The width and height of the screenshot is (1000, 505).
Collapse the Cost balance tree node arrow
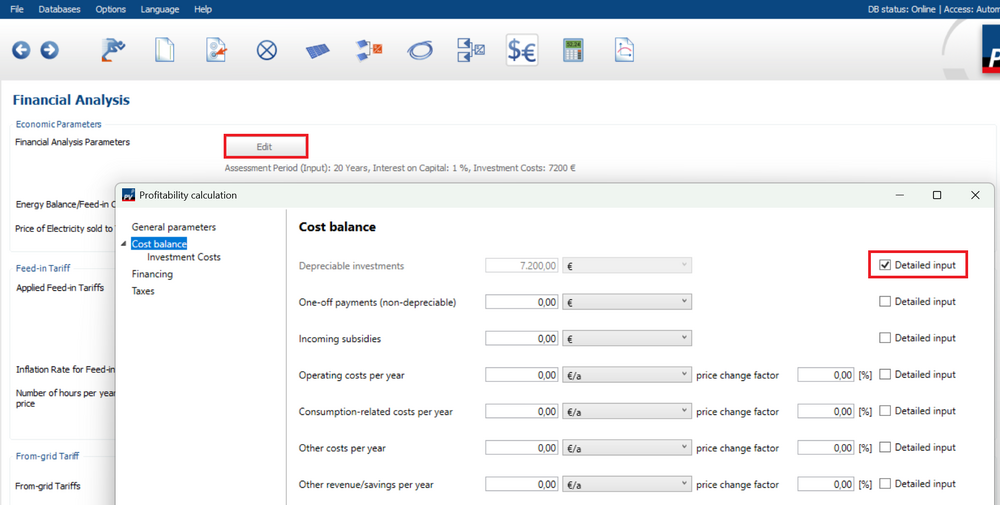coord(124,244)
